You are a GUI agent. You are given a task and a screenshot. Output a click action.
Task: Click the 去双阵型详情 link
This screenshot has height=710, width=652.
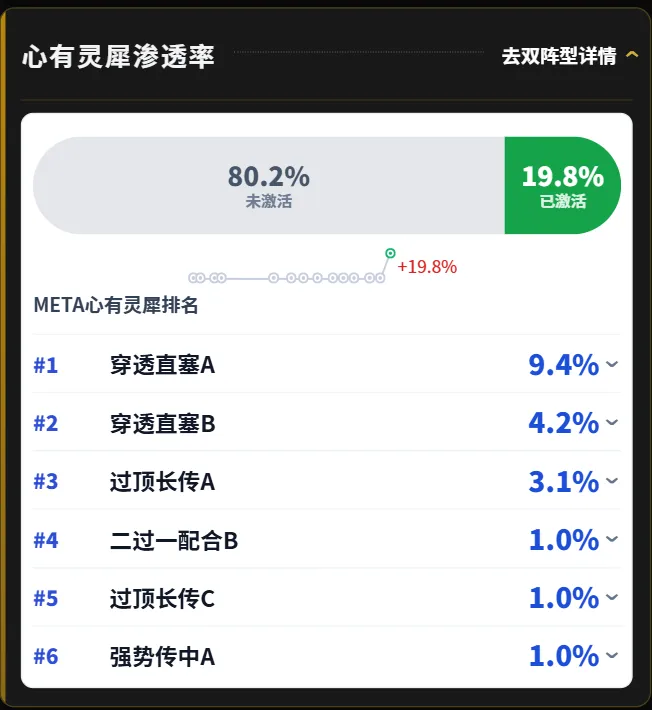pos(559,56)
